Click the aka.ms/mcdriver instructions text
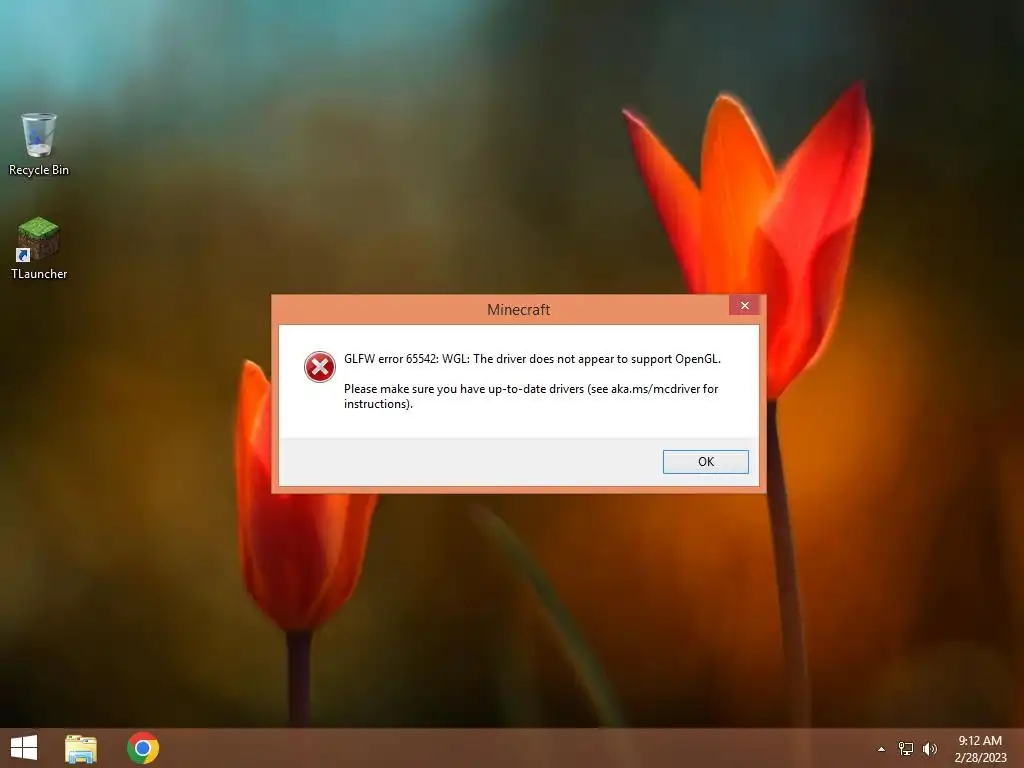 tap(531, 396)
